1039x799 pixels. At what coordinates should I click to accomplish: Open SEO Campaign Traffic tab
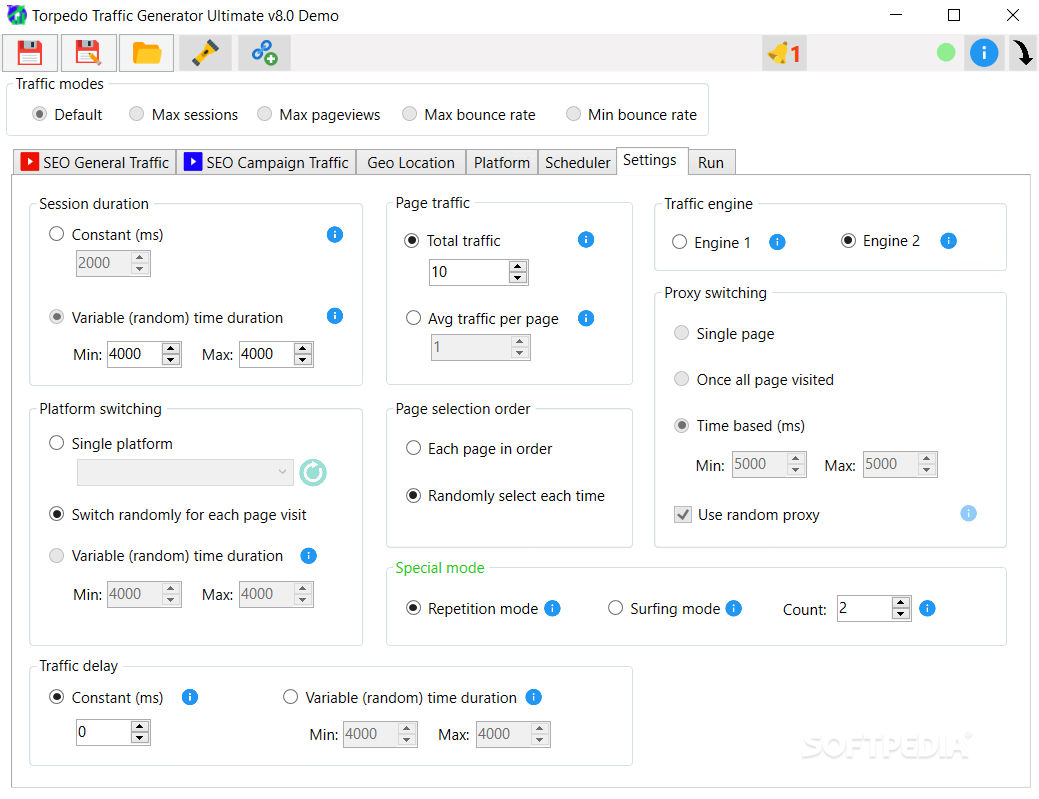point(266,162)
